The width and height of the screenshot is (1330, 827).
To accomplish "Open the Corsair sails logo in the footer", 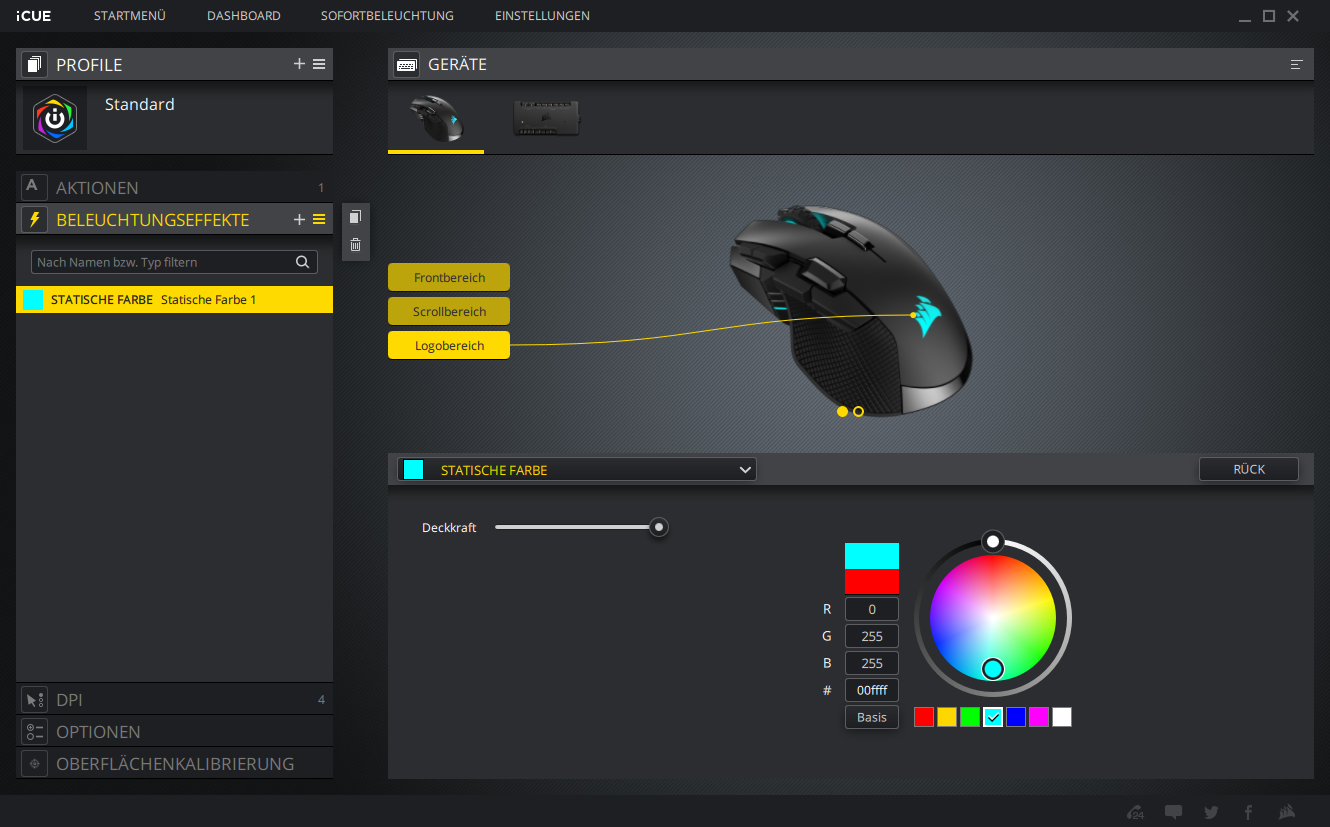I will [1288, 812].
